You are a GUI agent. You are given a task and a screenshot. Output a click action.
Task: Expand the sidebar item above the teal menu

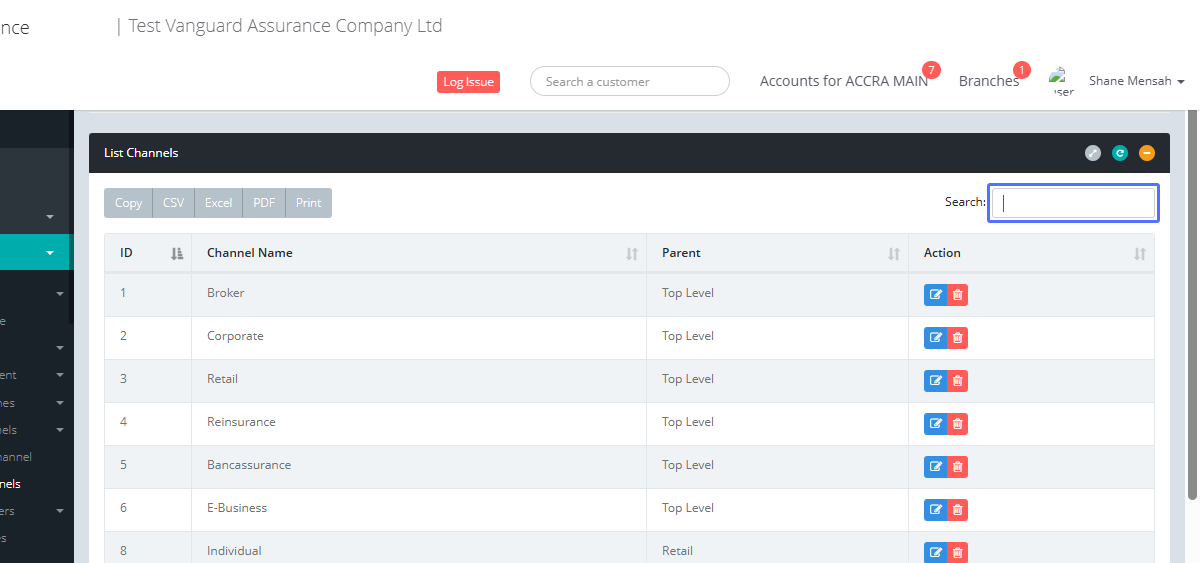click(49, 216)
